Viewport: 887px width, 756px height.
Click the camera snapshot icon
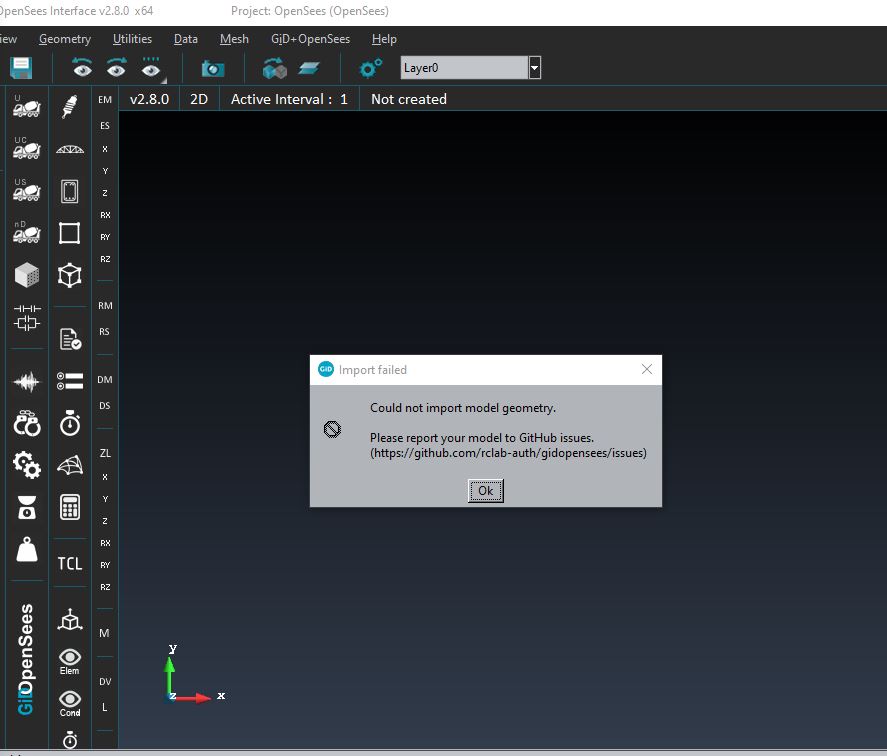pyautogui.click(x=212, y=68)
